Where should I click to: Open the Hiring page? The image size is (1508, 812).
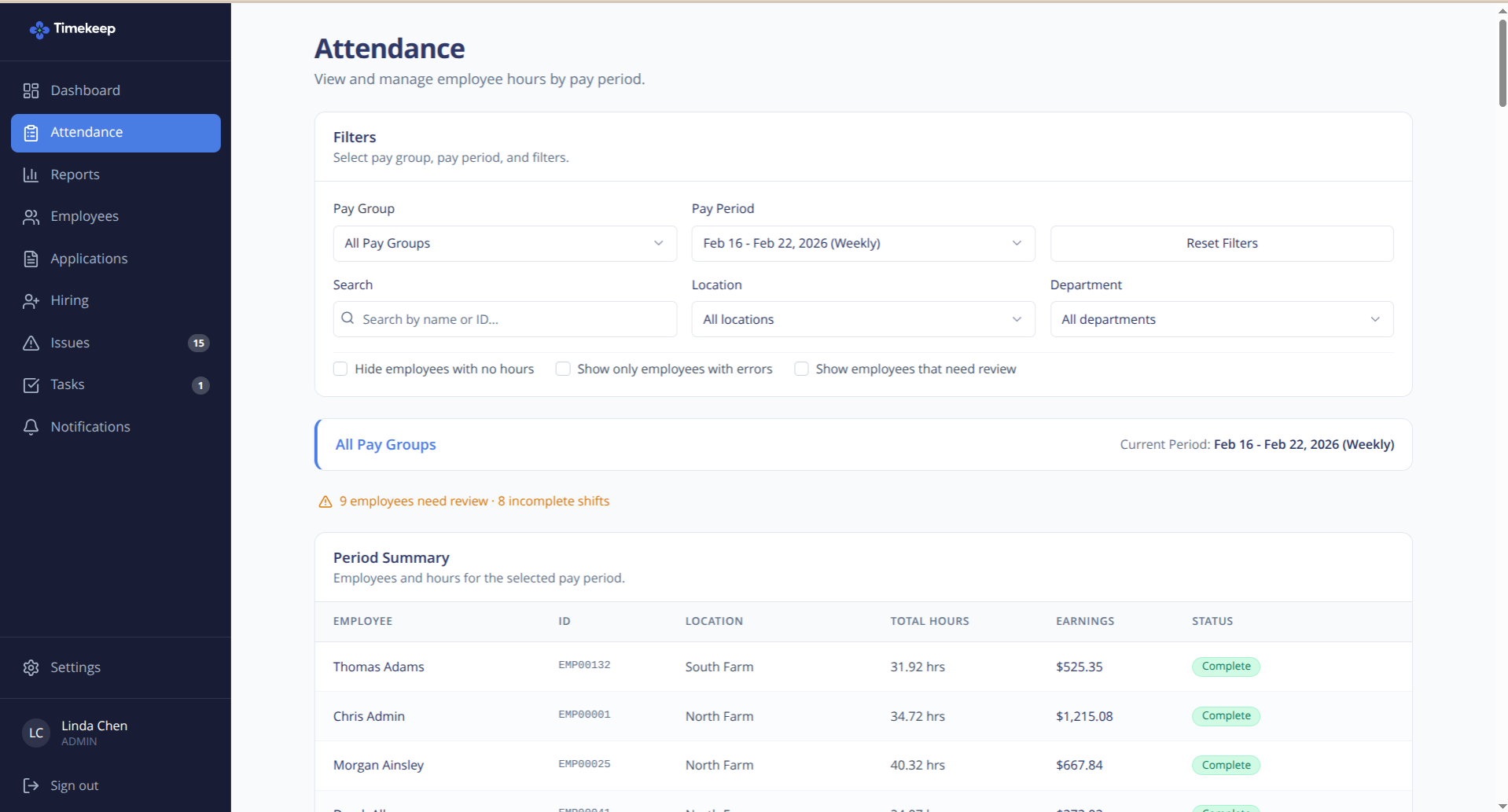[69, 299]
